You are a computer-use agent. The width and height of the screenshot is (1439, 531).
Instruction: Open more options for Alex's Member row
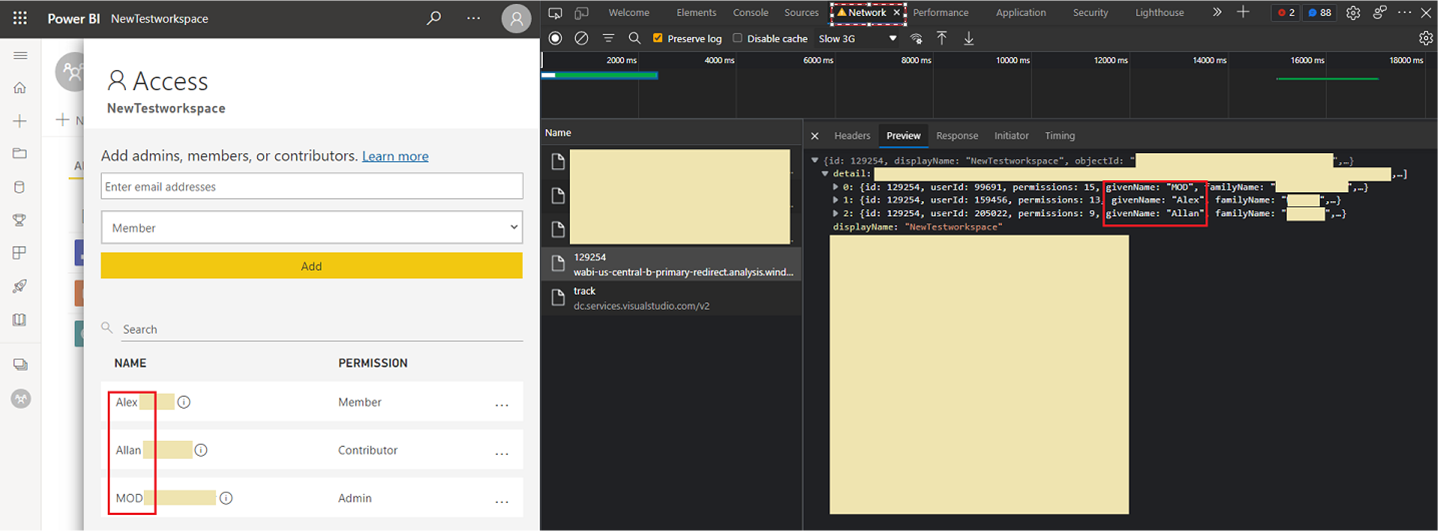[502, 405]
